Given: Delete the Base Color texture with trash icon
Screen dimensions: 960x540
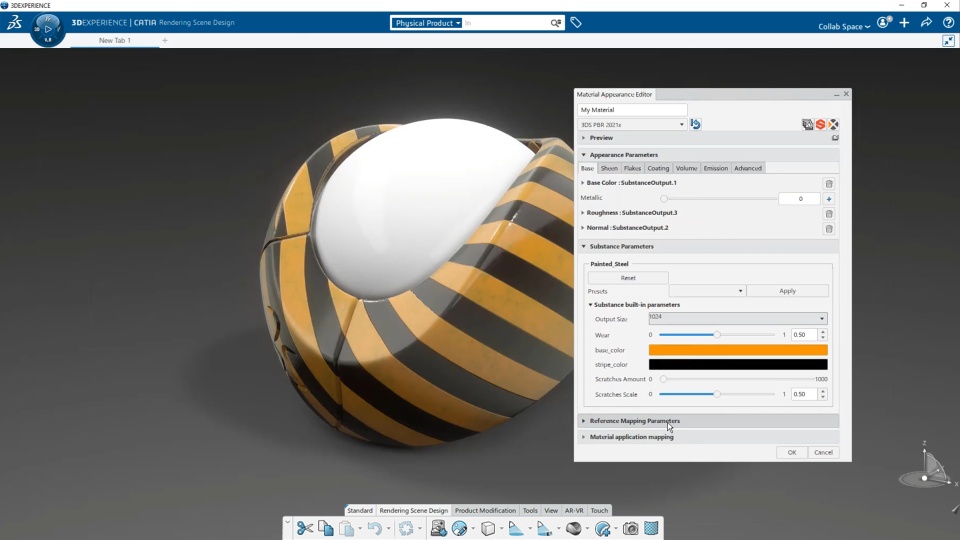Looking at the screenshot, I should coord(829,184).
